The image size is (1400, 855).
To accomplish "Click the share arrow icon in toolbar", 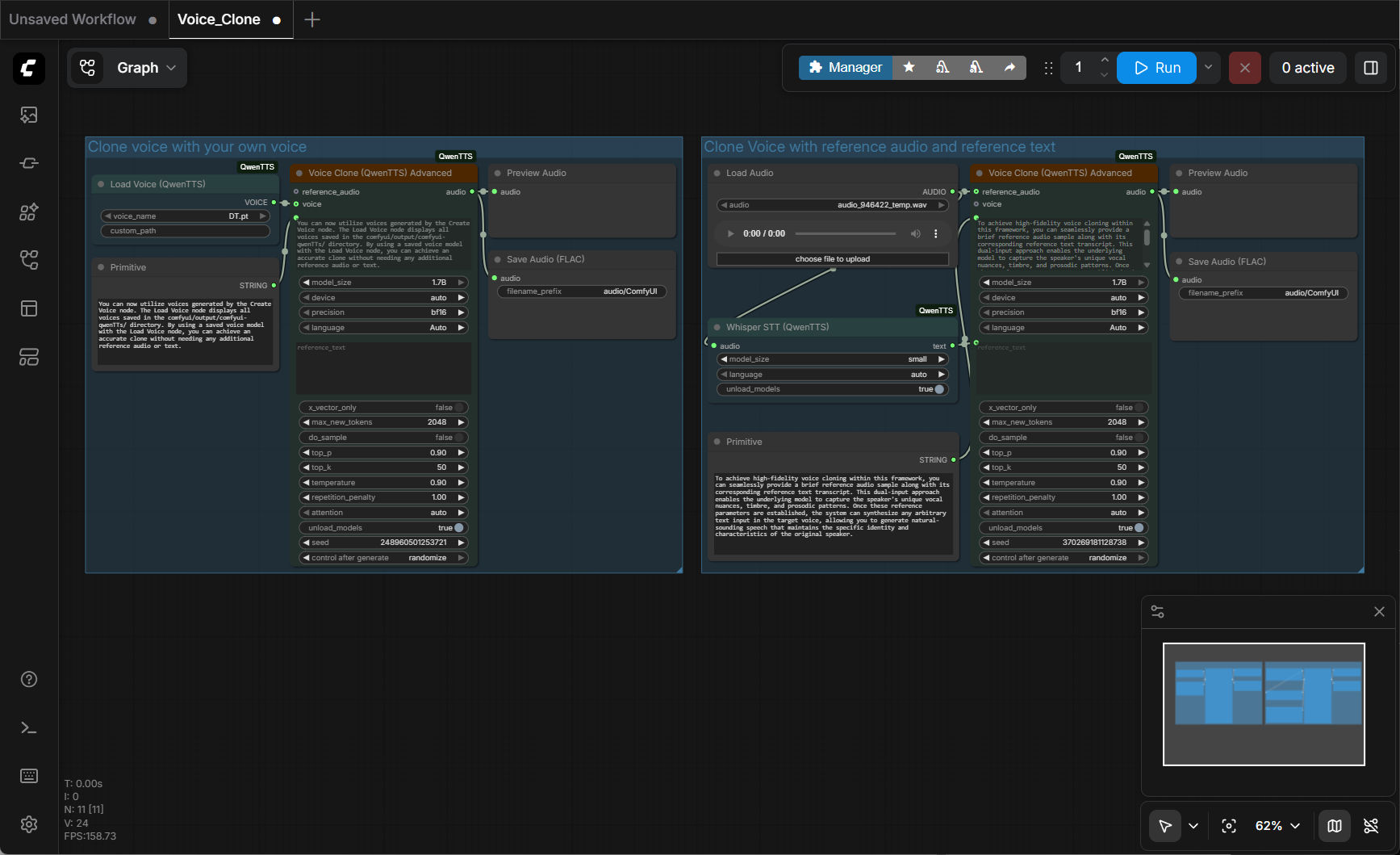I will (x=1009, y=68).
